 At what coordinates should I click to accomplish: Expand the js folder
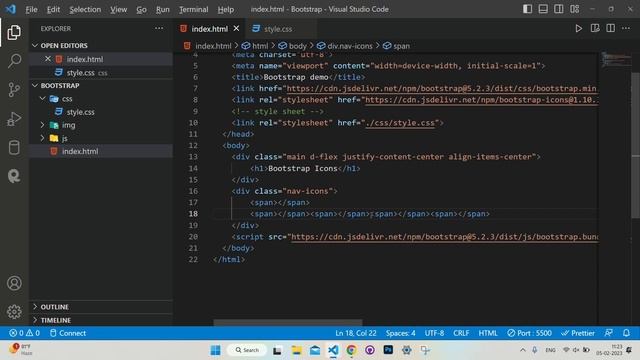(42, 138)
